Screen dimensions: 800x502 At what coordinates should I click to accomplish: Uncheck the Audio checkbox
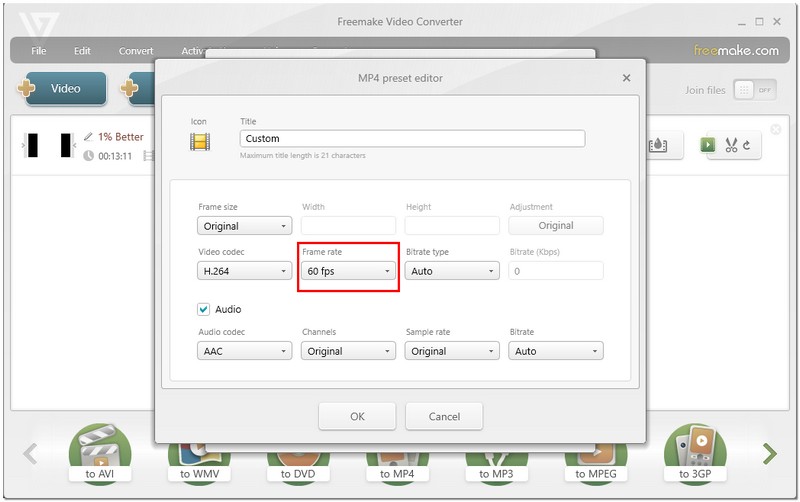(204, 310)
